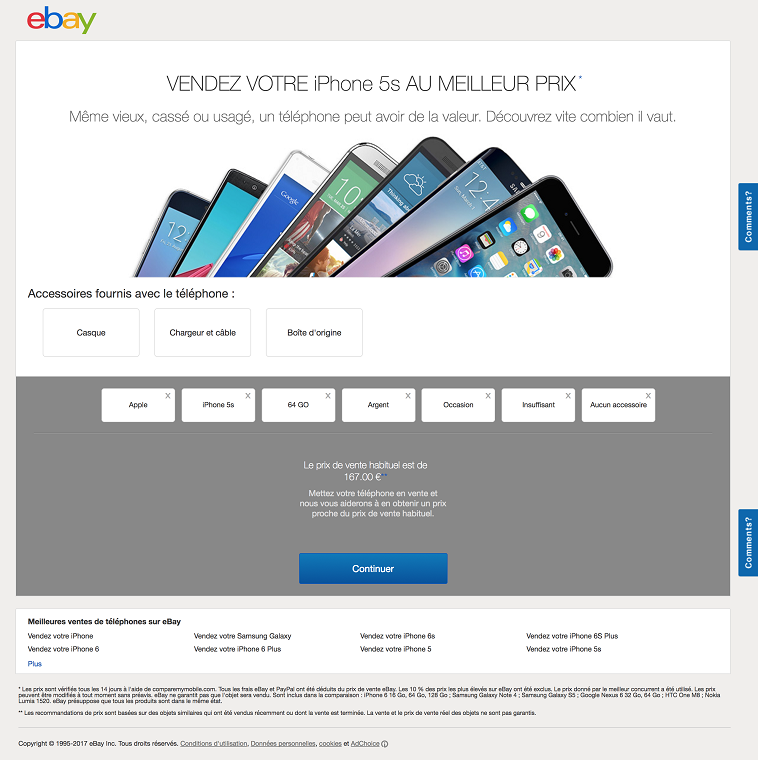The image size is (758, 760).
Task: Expand the Plus link for more phones
Action: tap(34, 664)
